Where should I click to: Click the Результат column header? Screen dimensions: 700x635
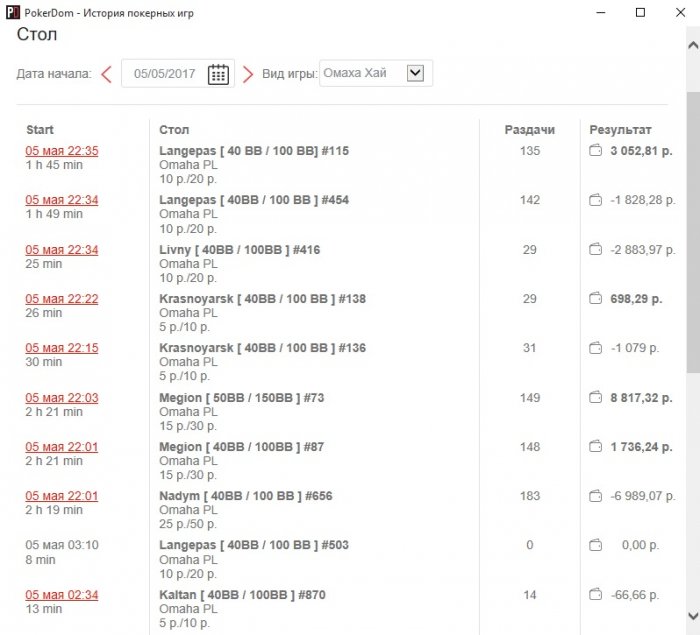[x=620, y=130]
